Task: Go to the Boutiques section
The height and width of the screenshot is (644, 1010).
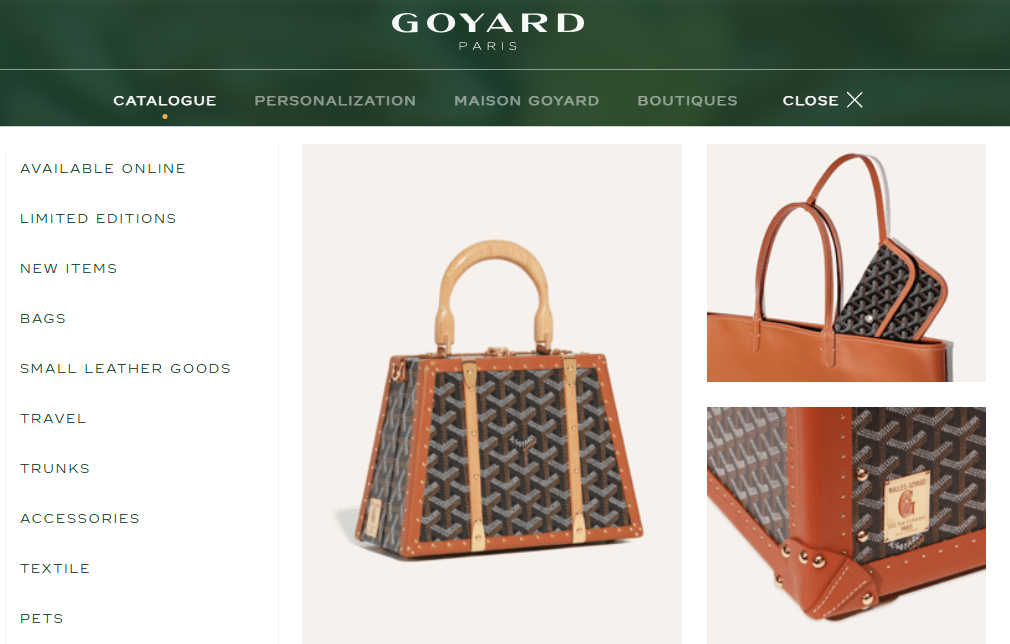Action: 687,101
